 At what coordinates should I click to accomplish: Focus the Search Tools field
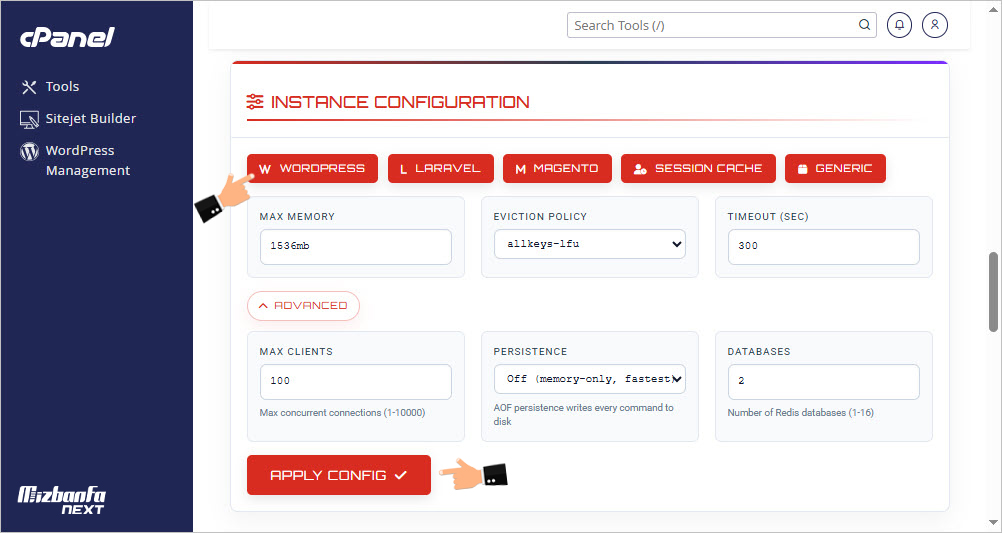(721, 26)
